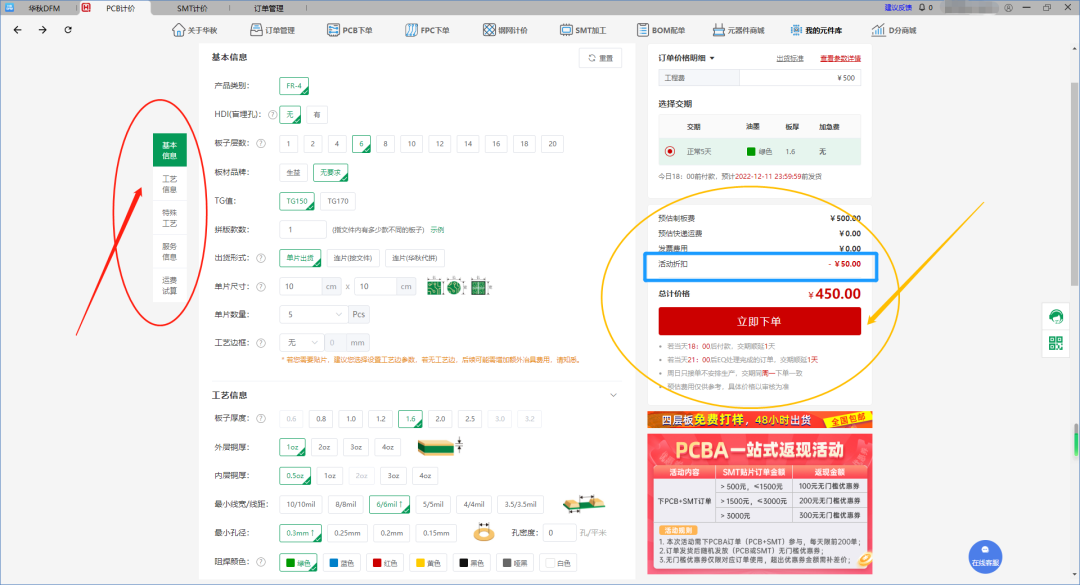Refresh the page with the reload icon
The image size is (1080, 585).
(68, 30)
